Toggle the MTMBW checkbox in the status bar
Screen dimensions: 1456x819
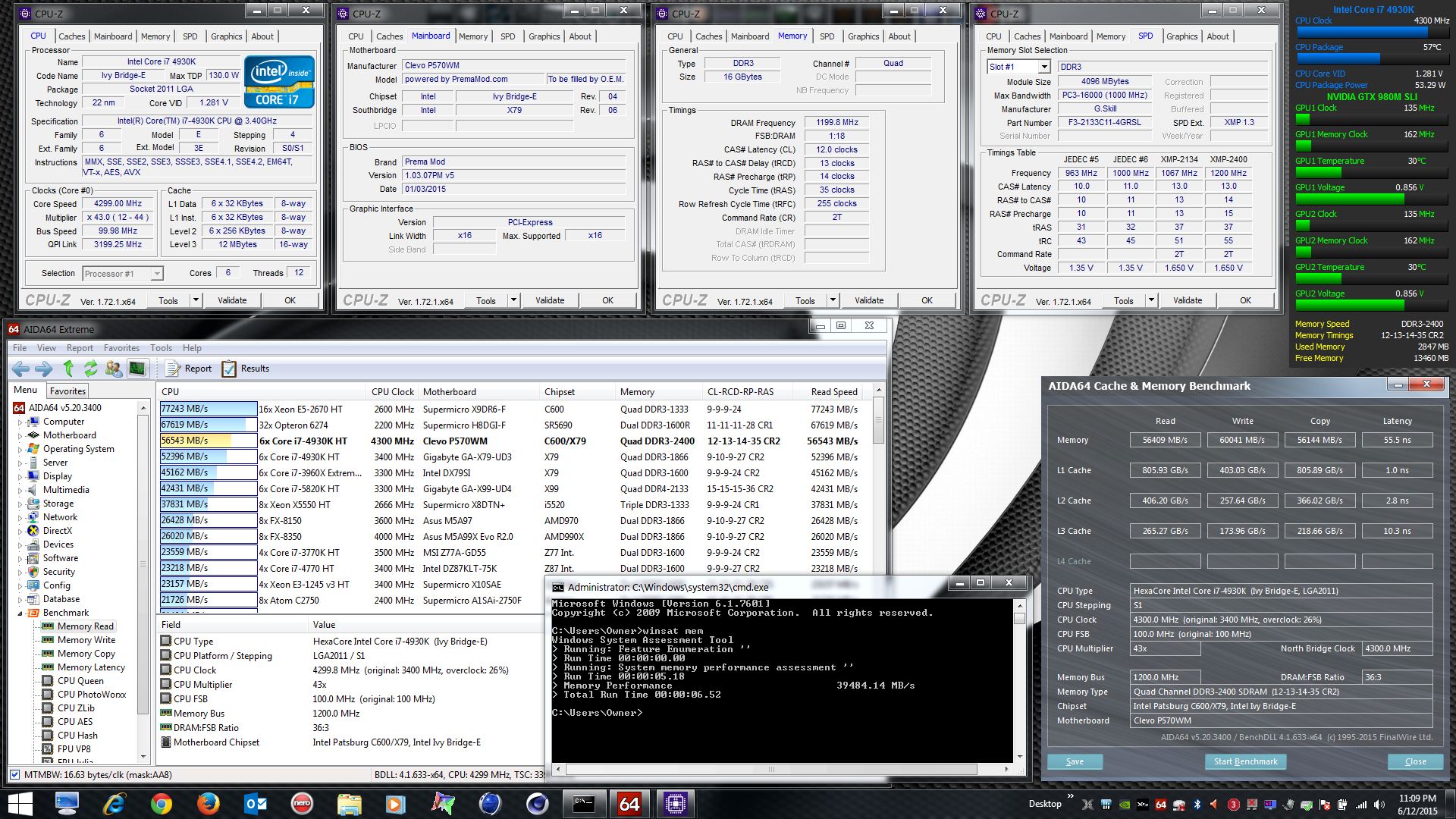14,775
